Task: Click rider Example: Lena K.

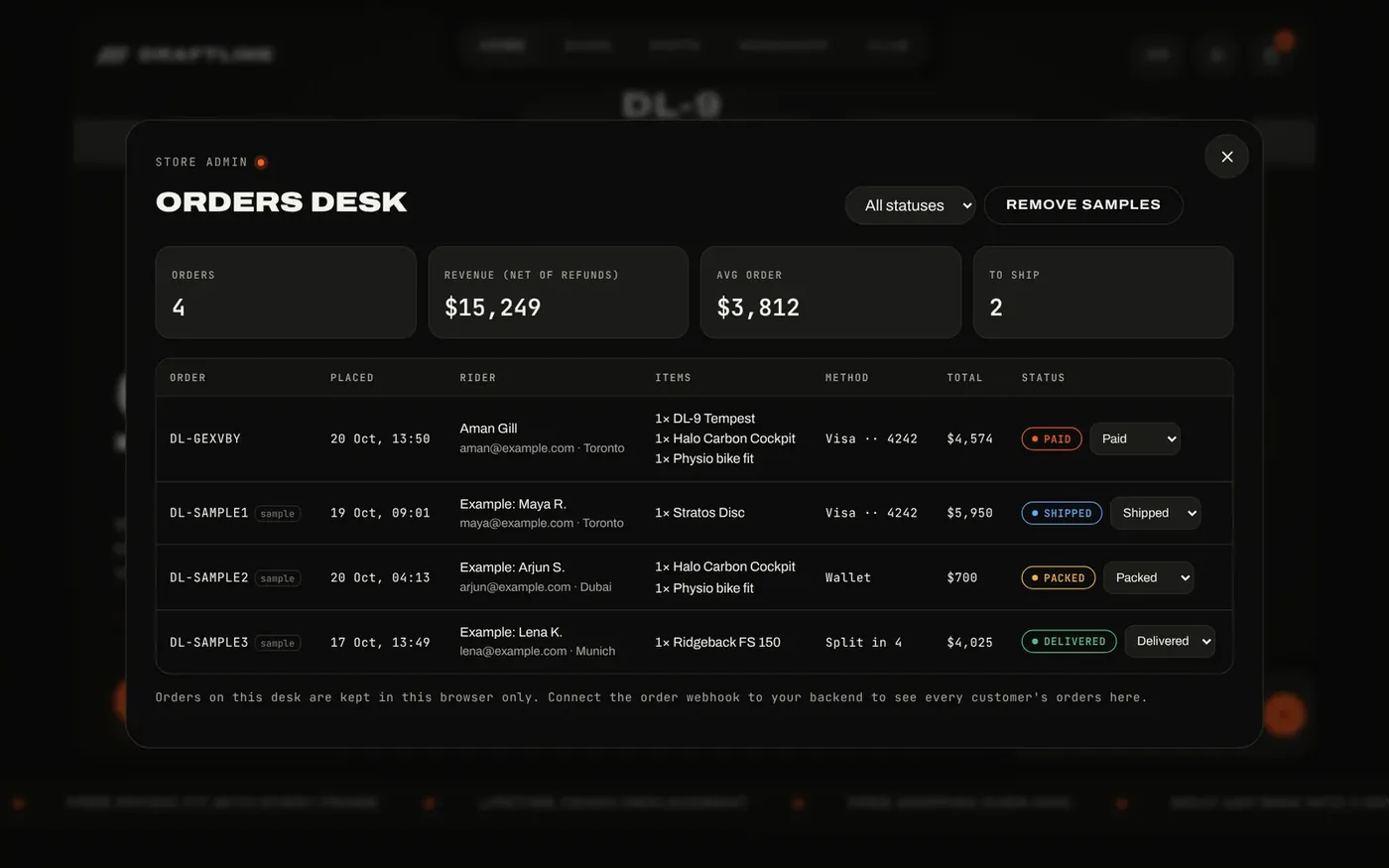Action: [x=511, y=632]
